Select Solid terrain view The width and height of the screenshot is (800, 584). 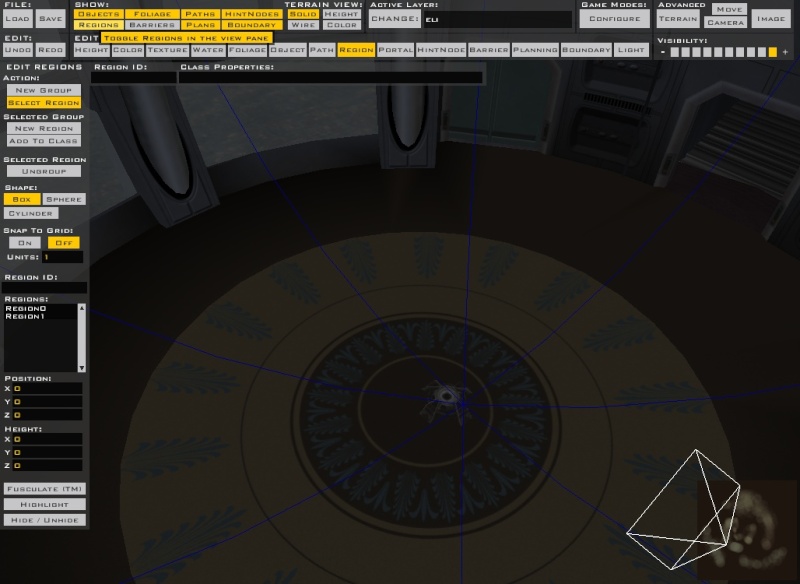coord(303,14)
